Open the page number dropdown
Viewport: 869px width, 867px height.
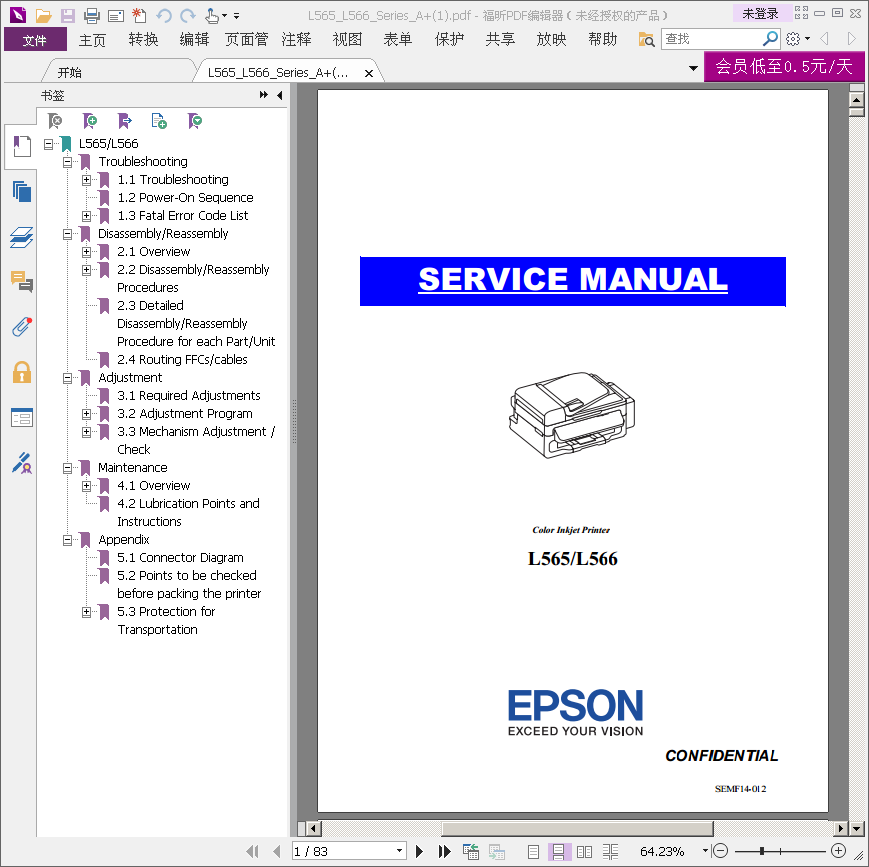(399, 851)
